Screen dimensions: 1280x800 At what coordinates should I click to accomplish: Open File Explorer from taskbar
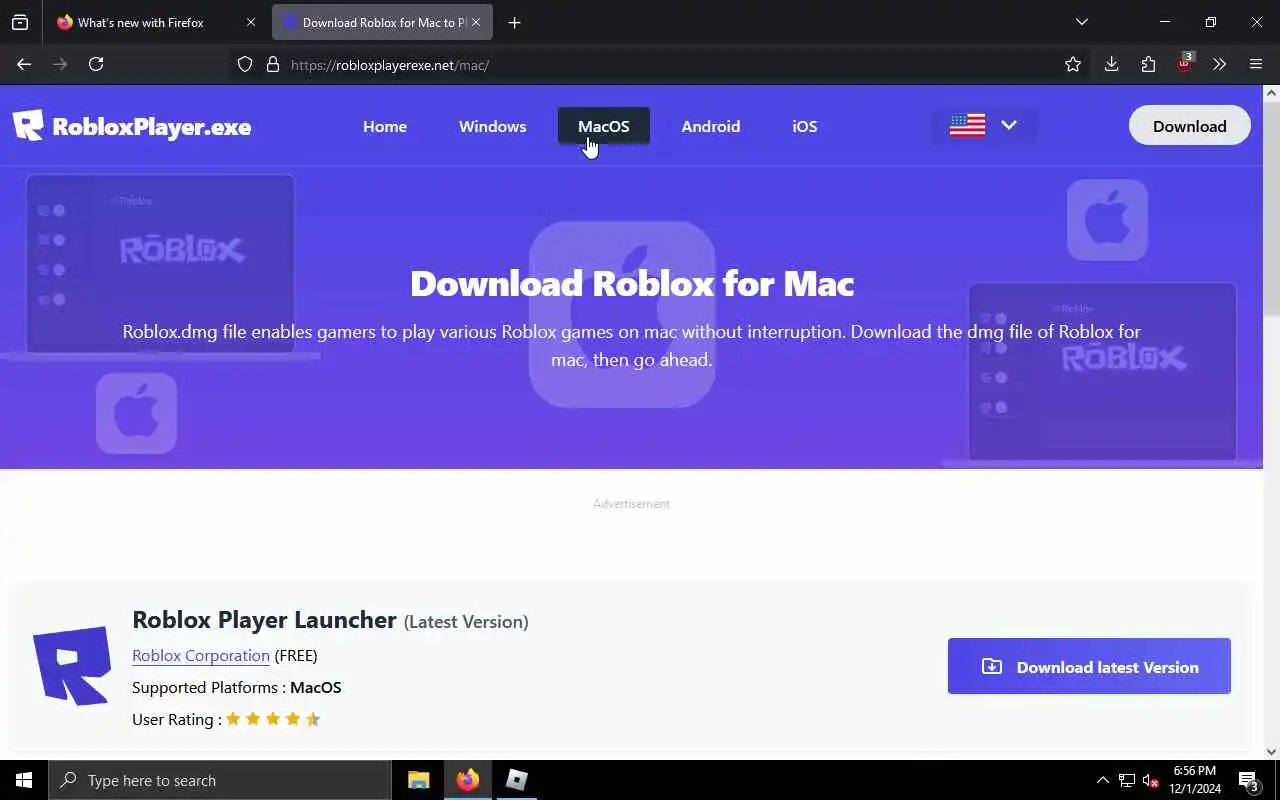(x=419, y=780)
